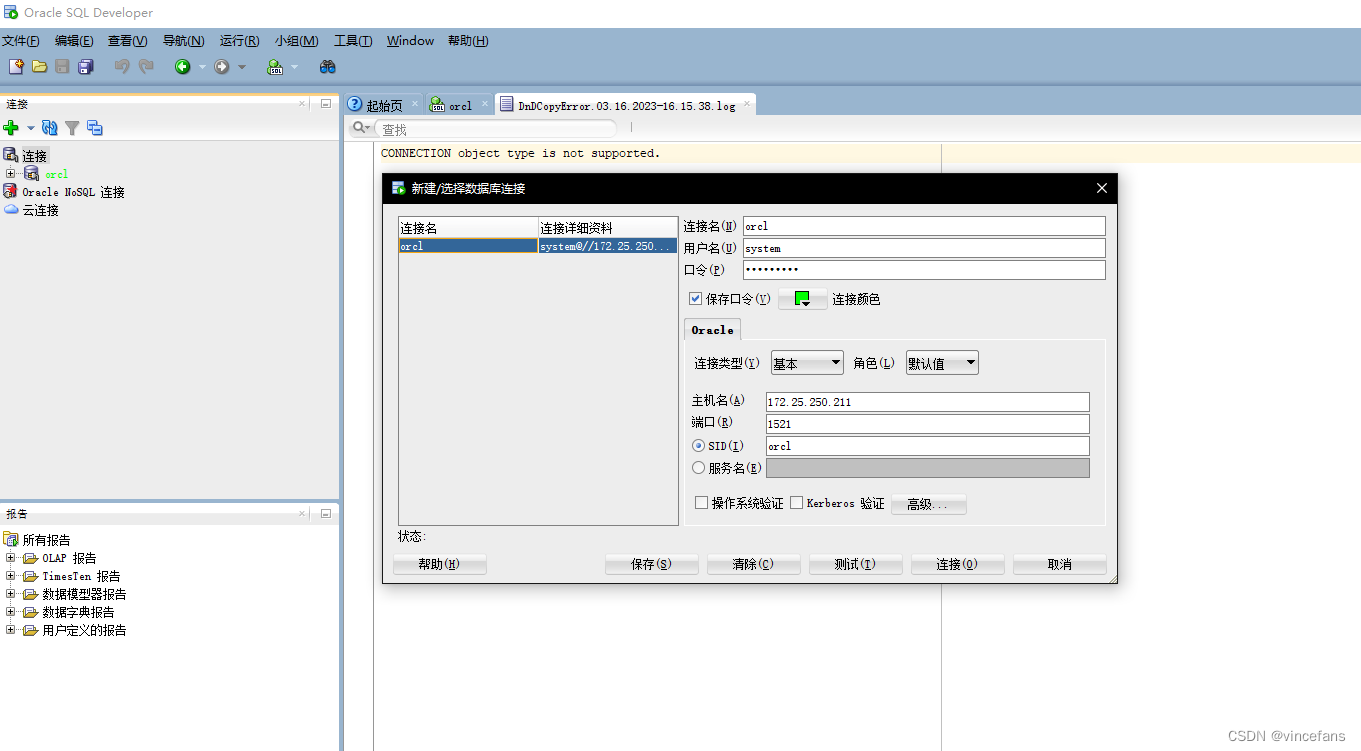
Task: Click the gray Forward navigation icon
Action: 222,66
